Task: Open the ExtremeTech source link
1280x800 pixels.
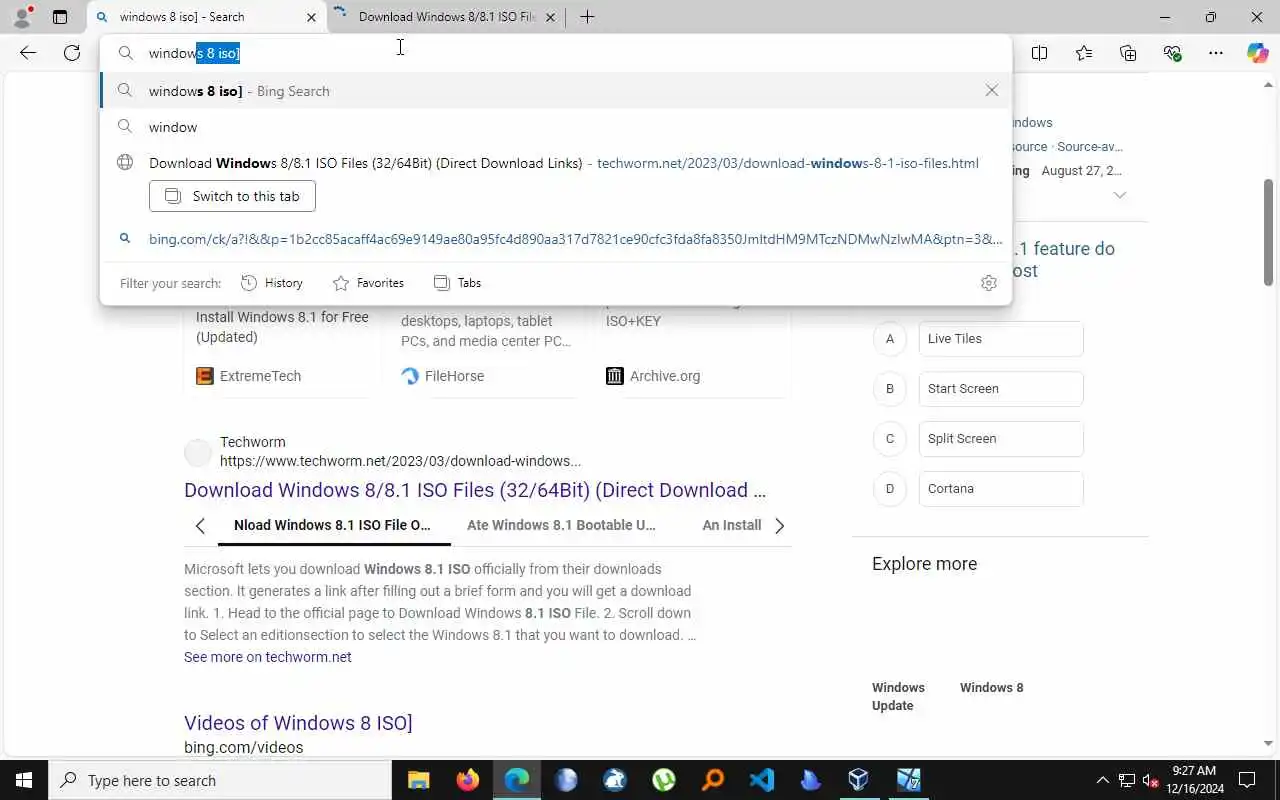Action: (248, 376)
